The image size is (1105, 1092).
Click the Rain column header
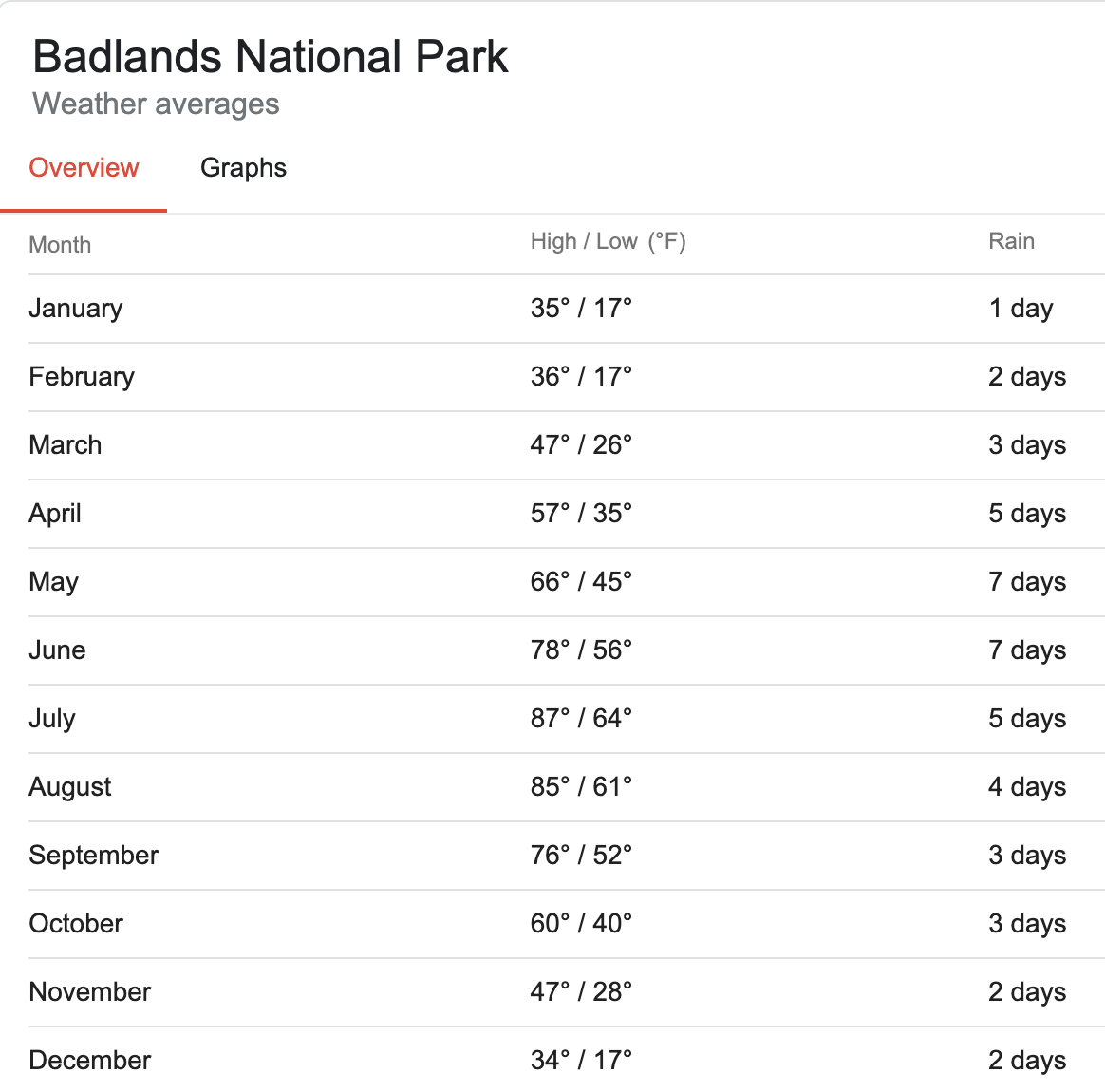point(1011,241)
